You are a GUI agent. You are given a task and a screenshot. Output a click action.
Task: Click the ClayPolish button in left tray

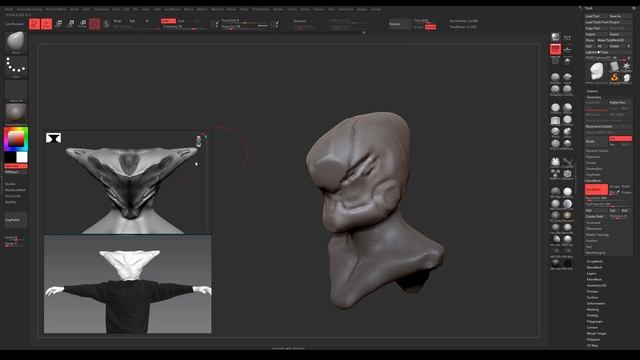pos(16,220)
